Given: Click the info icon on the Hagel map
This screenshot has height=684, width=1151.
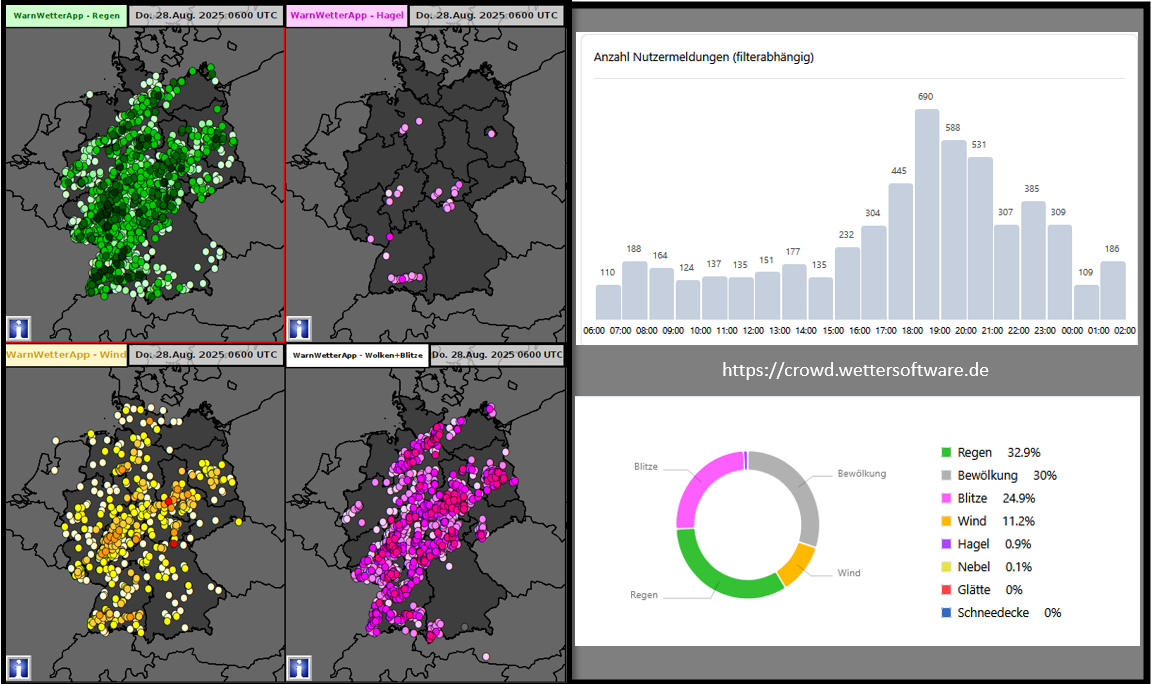Looking at the screenshot, I should click(299, 328).
